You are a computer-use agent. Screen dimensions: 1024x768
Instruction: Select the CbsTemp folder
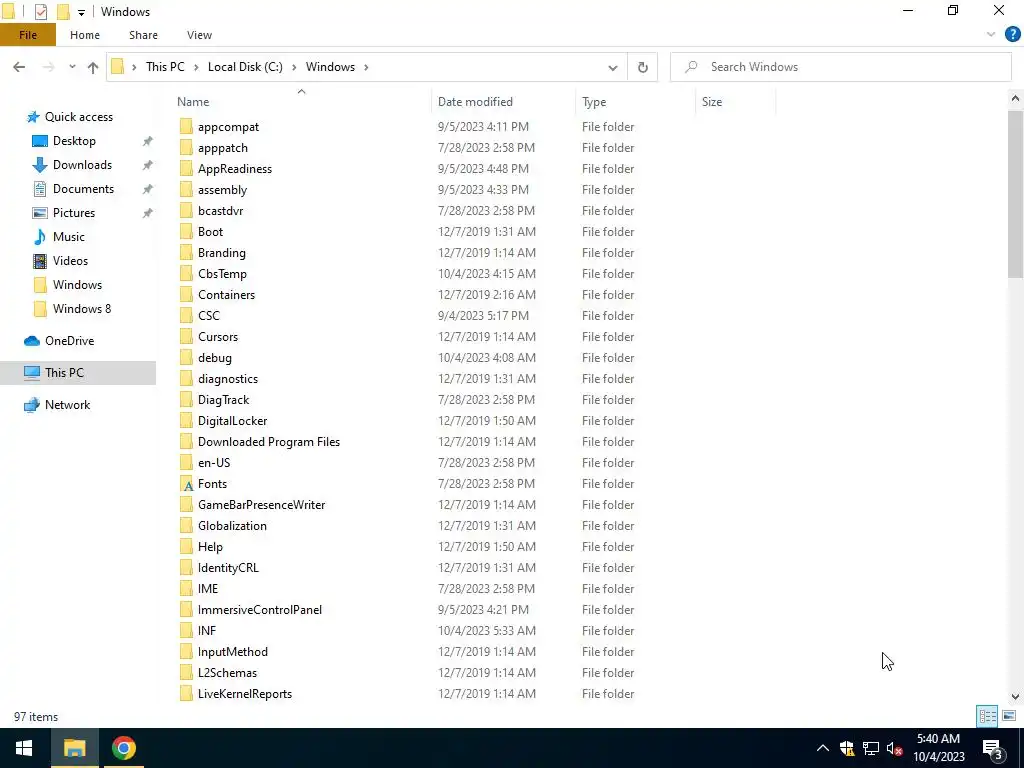pyautogui.click(x=222, y=274)
